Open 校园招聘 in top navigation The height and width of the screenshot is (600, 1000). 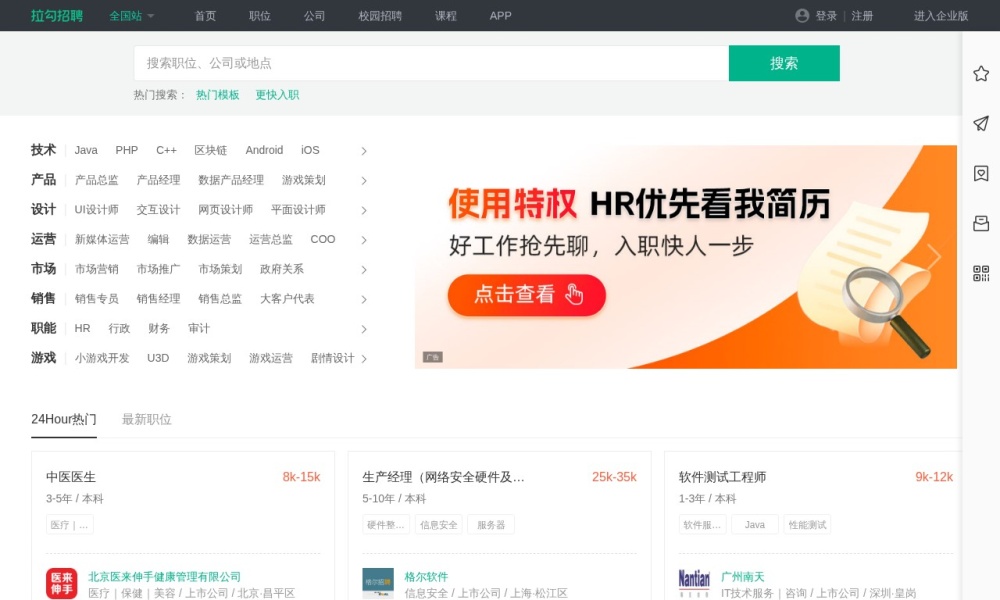tap(380, 16)
